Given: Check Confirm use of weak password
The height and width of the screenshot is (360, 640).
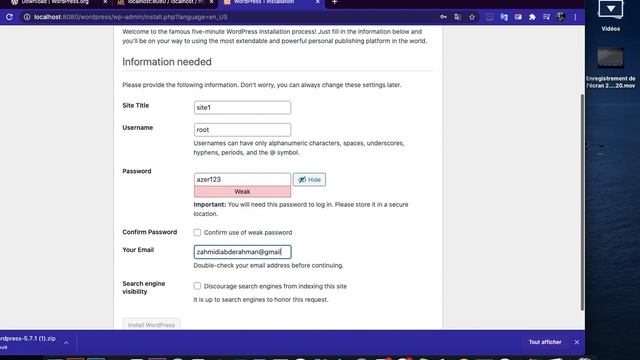Looking at the screenshot, I should (x=197, y=232).
